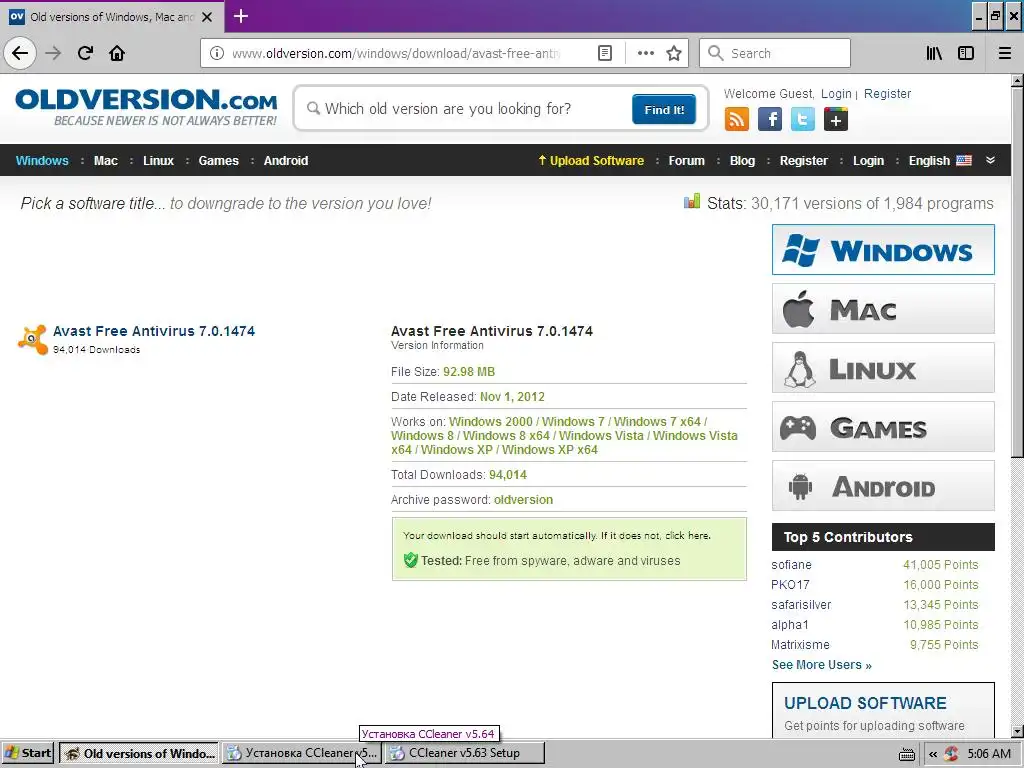Open the Twitter icon

(x=803, y=120)
